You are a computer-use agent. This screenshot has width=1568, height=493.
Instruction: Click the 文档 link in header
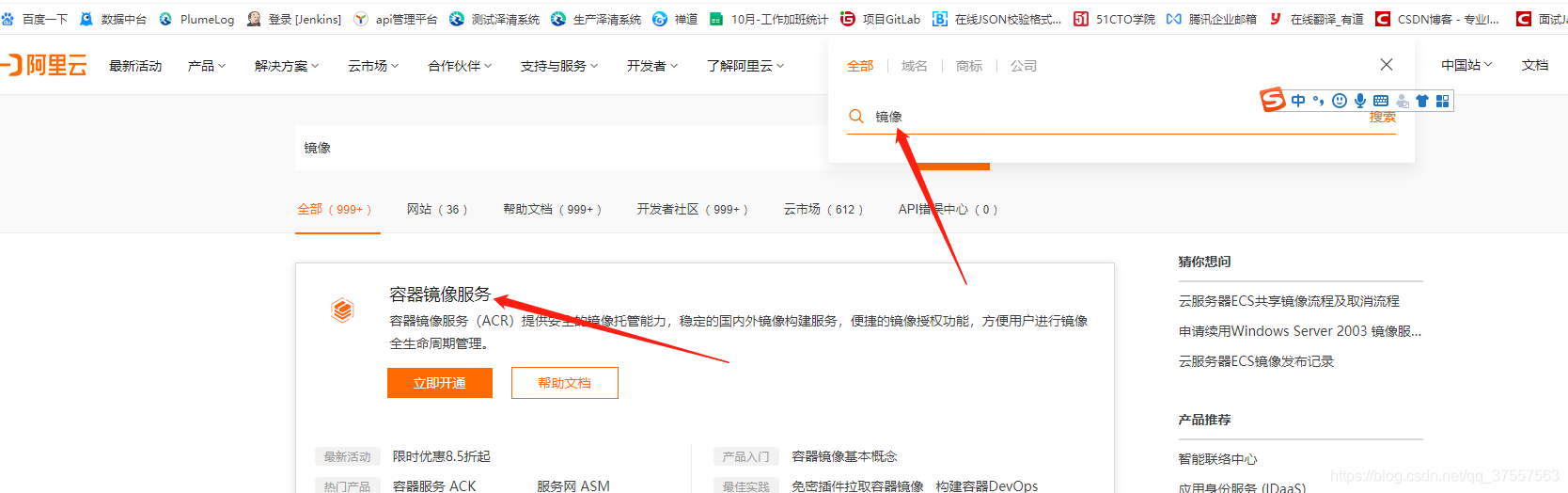pyautogui.click(x=1535, y=65)
